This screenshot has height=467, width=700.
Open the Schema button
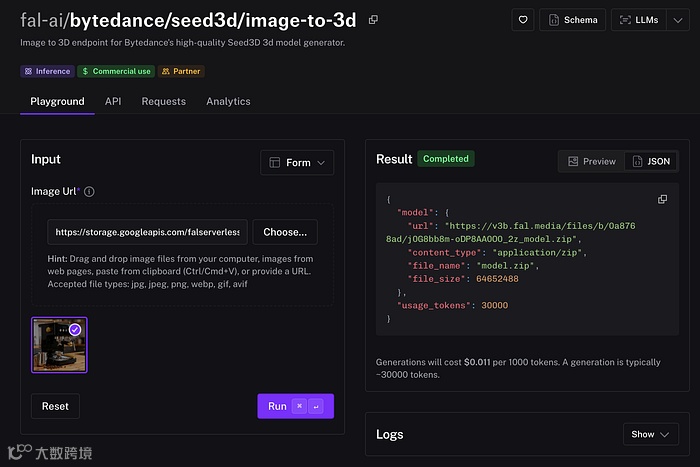click(x=572, y=20)
